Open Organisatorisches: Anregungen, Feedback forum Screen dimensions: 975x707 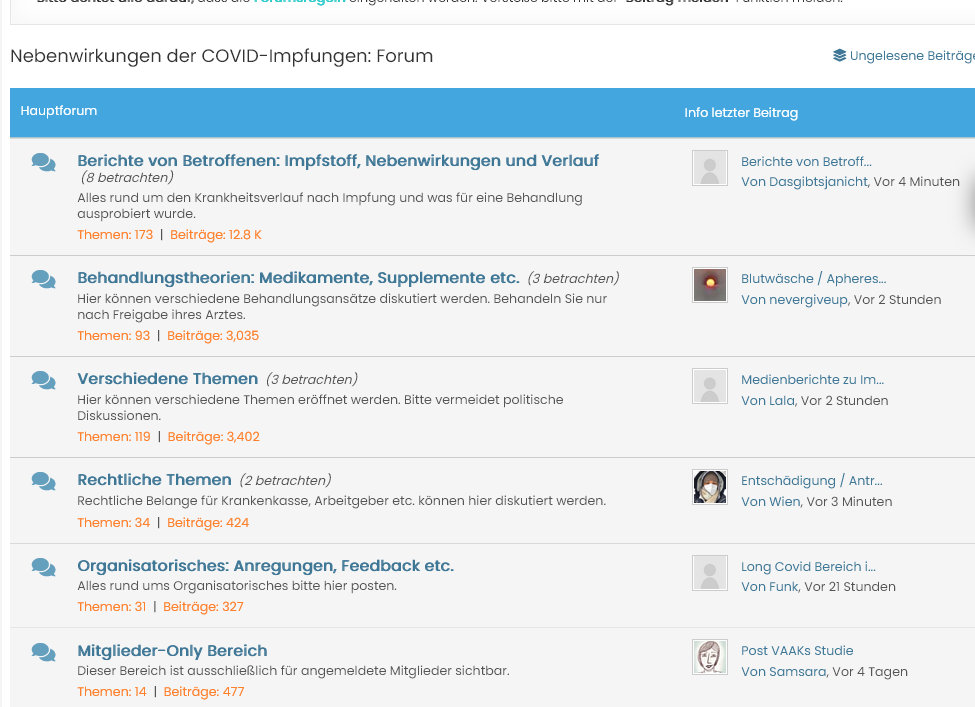(x=265, y=566)
